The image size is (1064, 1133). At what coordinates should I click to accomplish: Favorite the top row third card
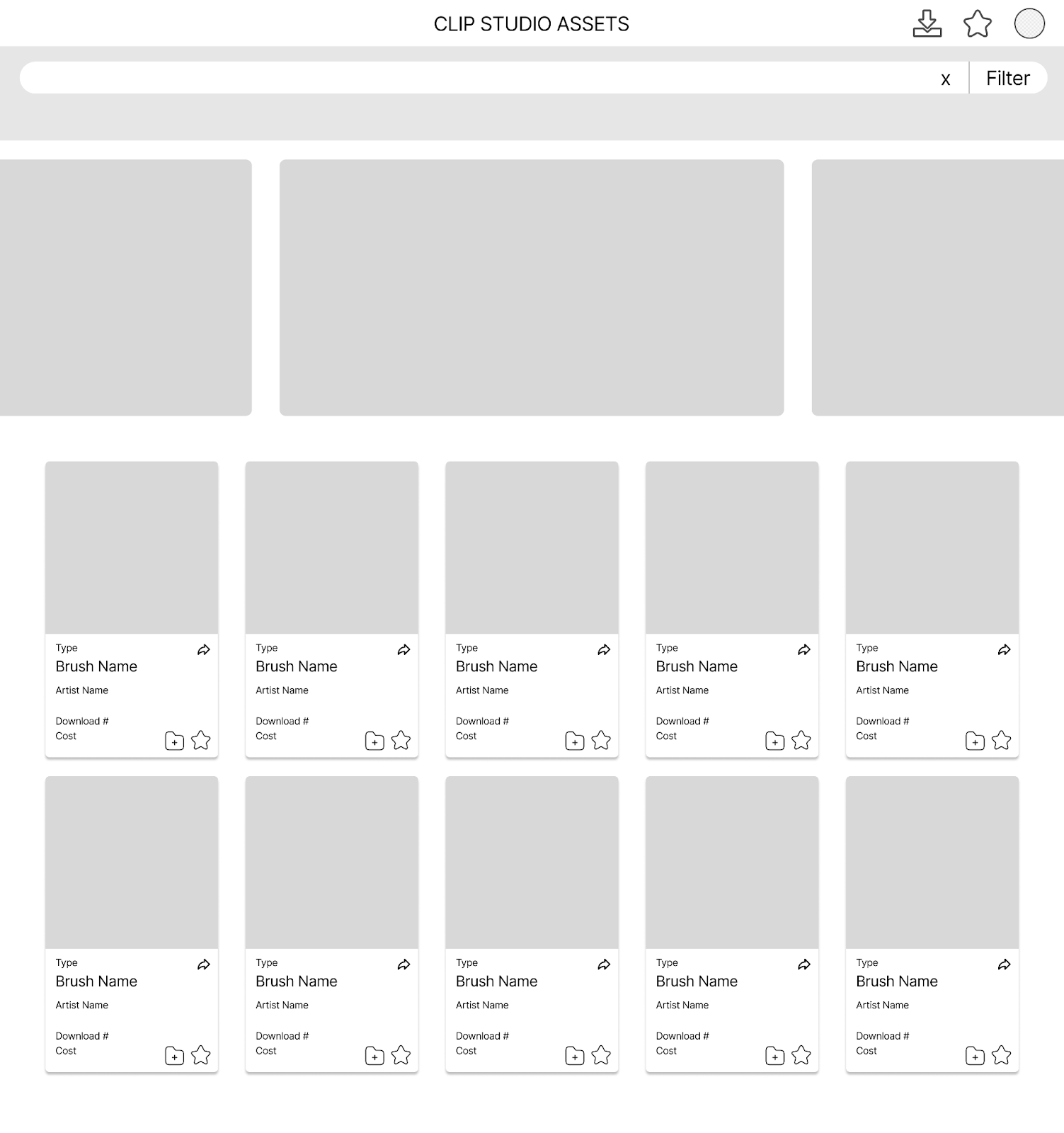(601, 740)
